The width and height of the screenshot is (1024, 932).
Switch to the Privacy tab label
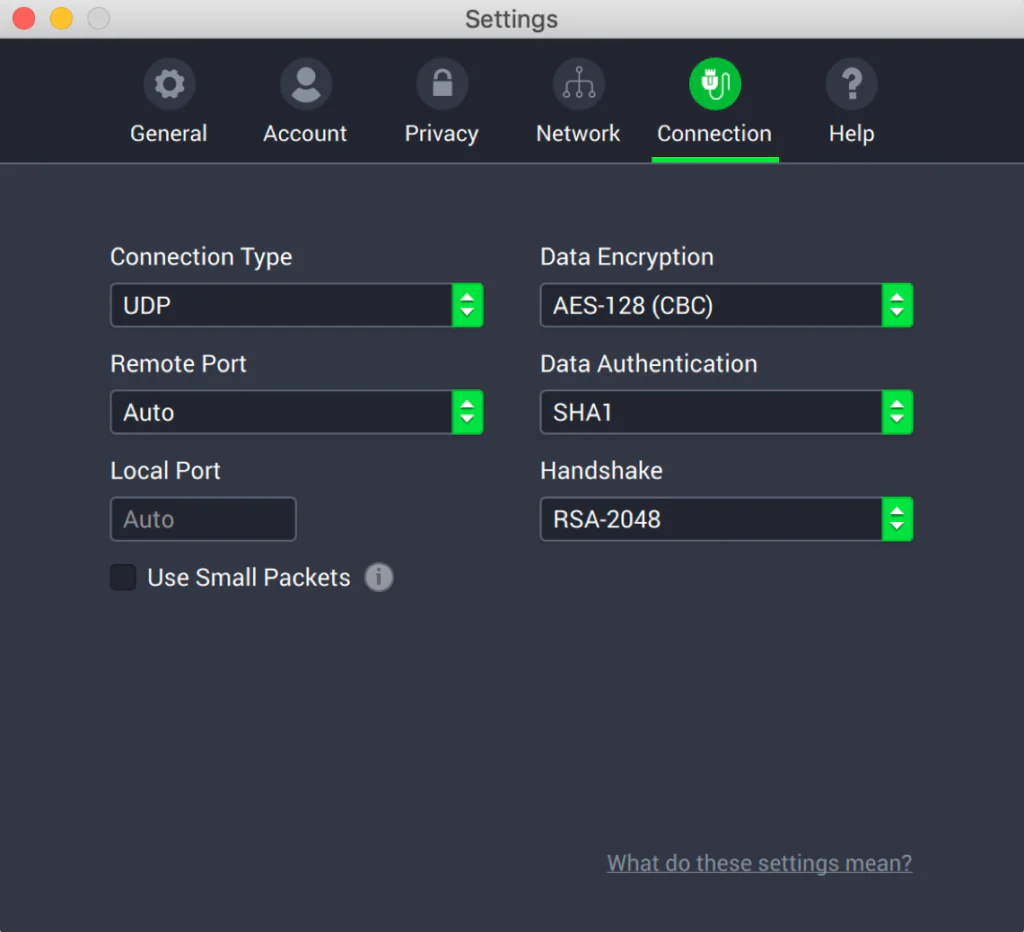tap(441, 134)
